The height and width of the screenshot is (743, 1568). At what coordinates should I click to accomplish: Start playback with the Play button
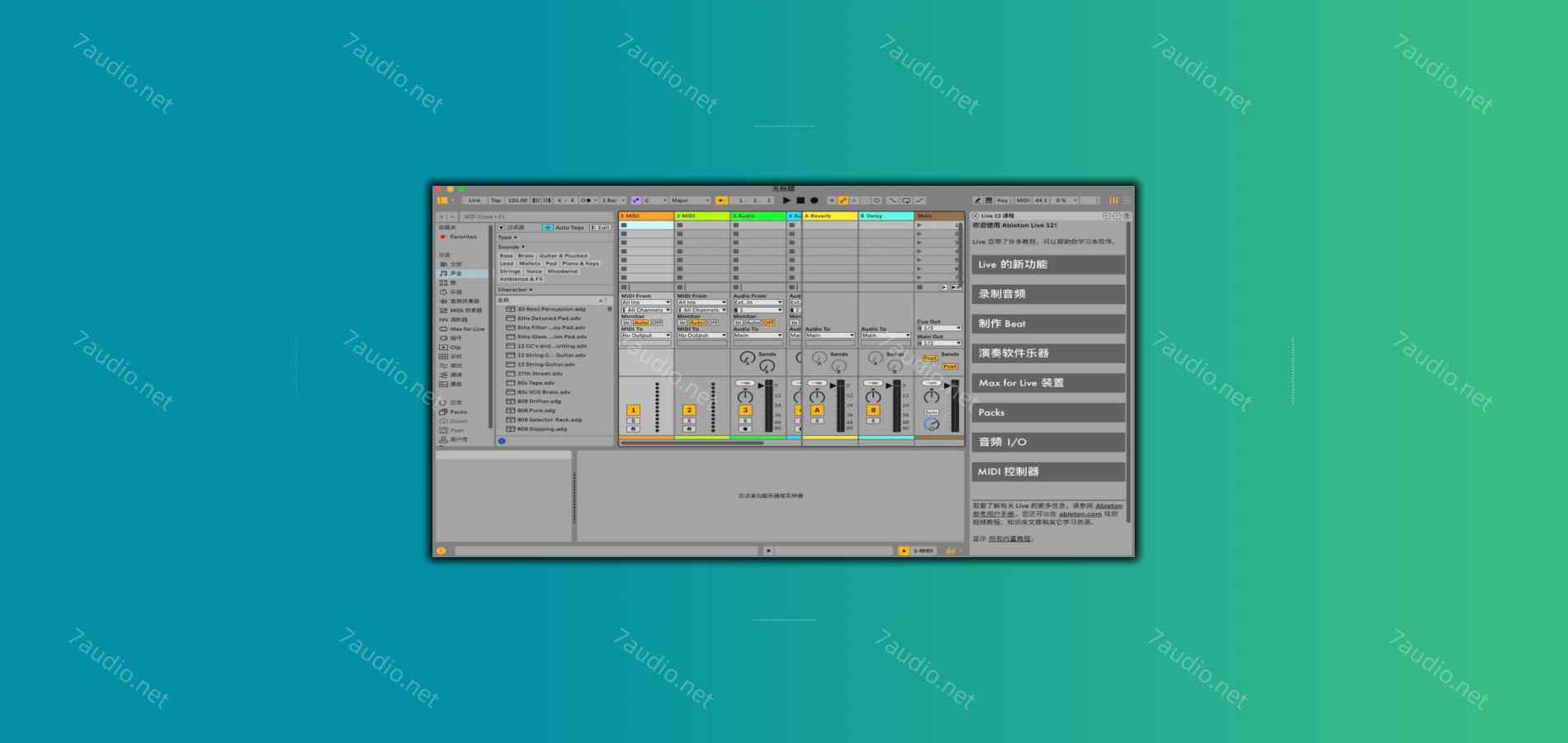[x=786, y=200]
